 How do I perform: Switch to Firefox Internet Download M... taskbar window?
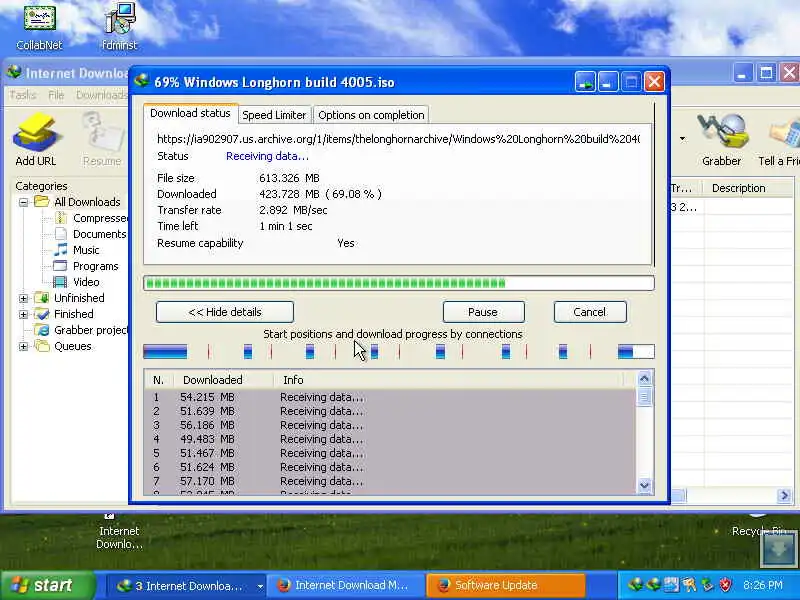345,585
